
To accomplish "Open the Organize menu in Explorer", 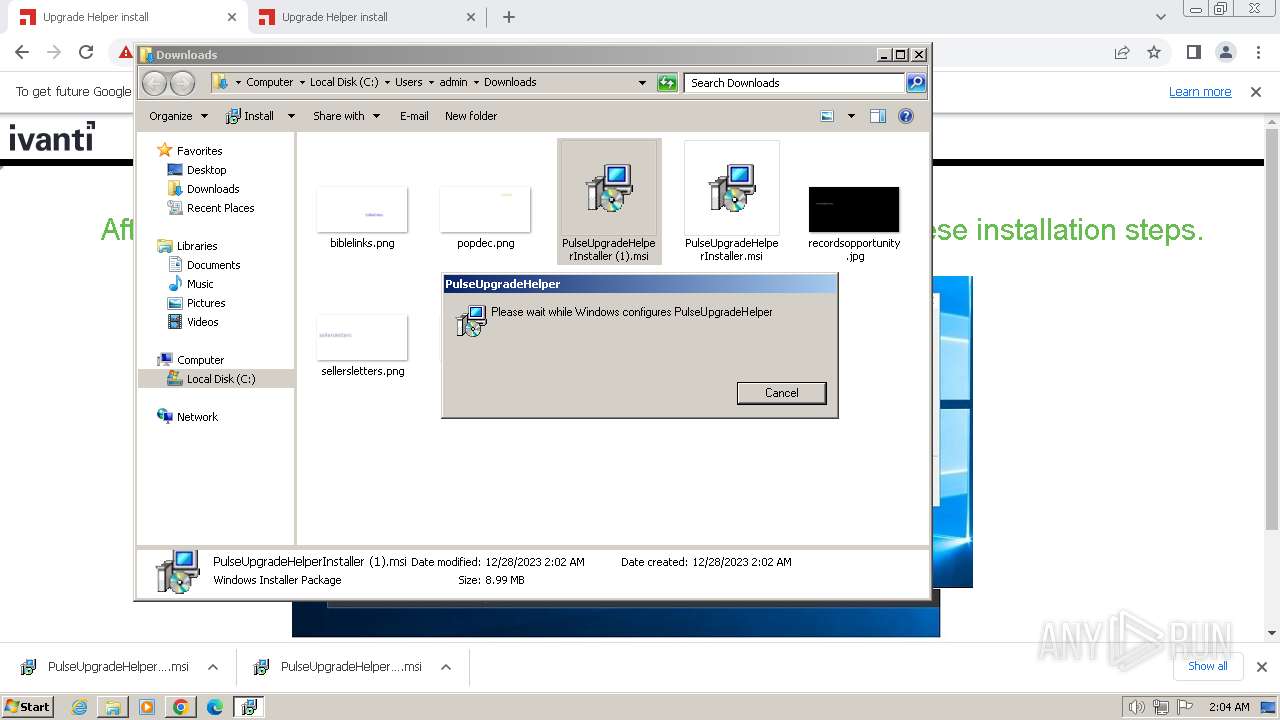I will click(178, 116).
